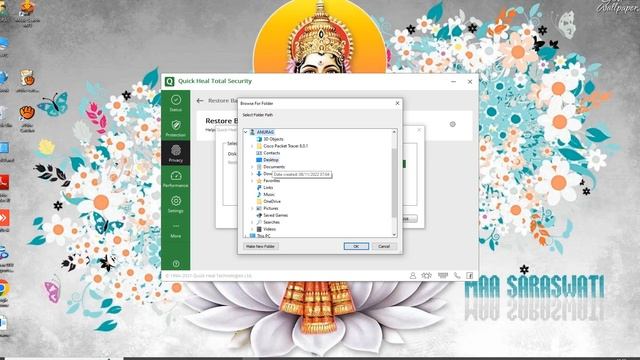Select the OneDrive folder
This screenshot has width=640, height=360.
[x=269, y=201]
